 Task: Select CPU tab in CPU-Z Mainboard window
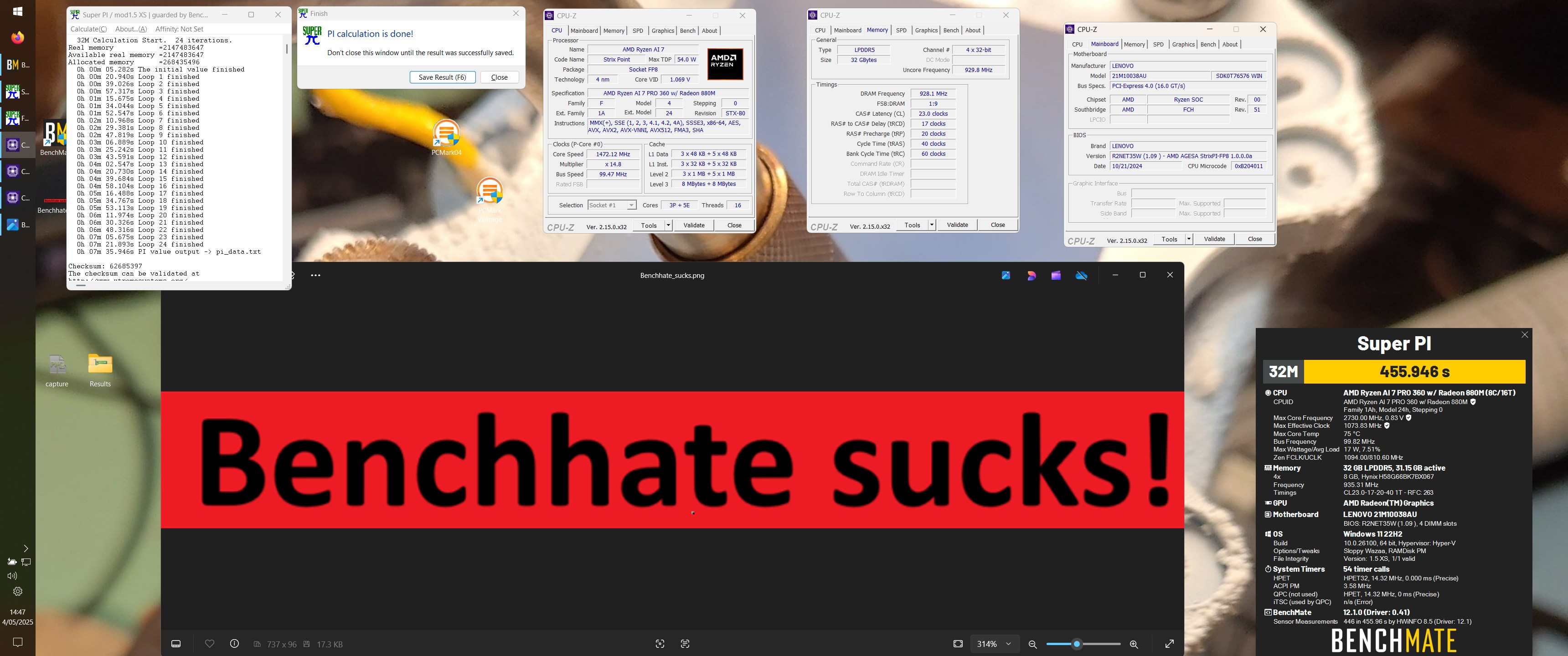click(x=1077, y=45)
